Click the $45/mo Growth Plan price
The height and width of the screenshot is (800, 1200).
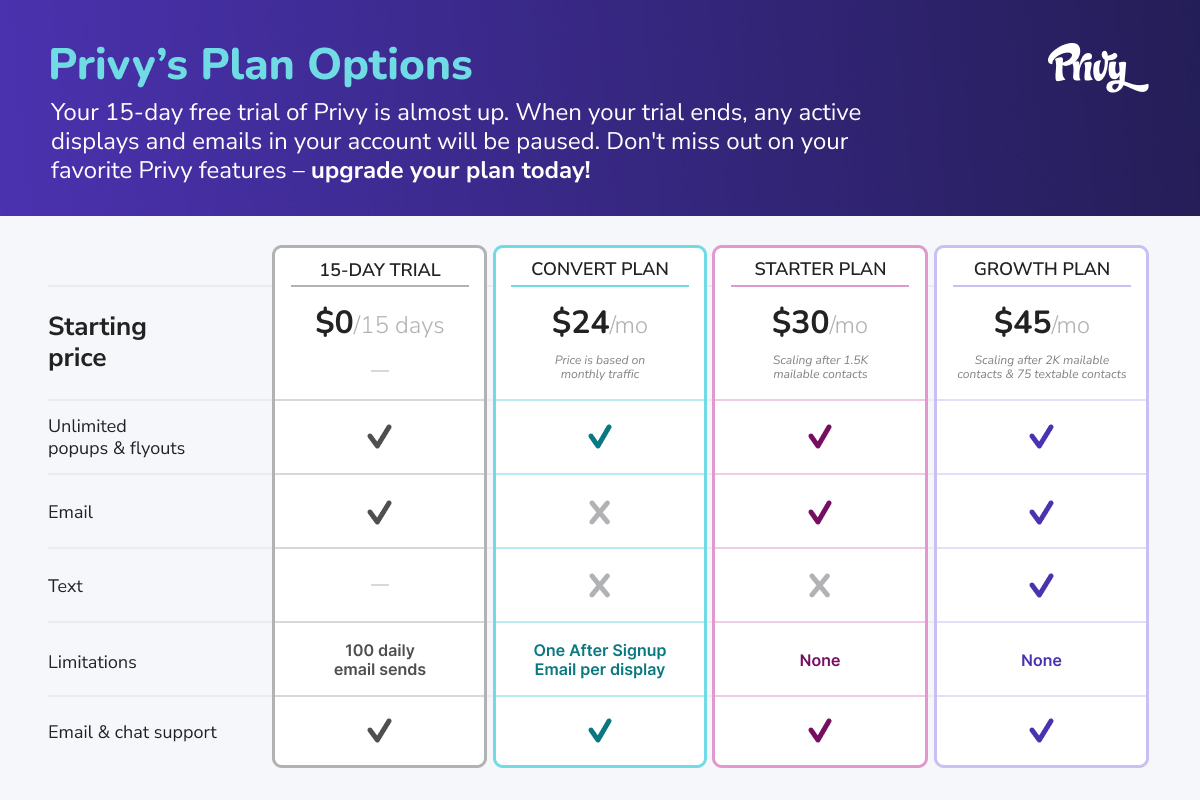(1041, 323)
